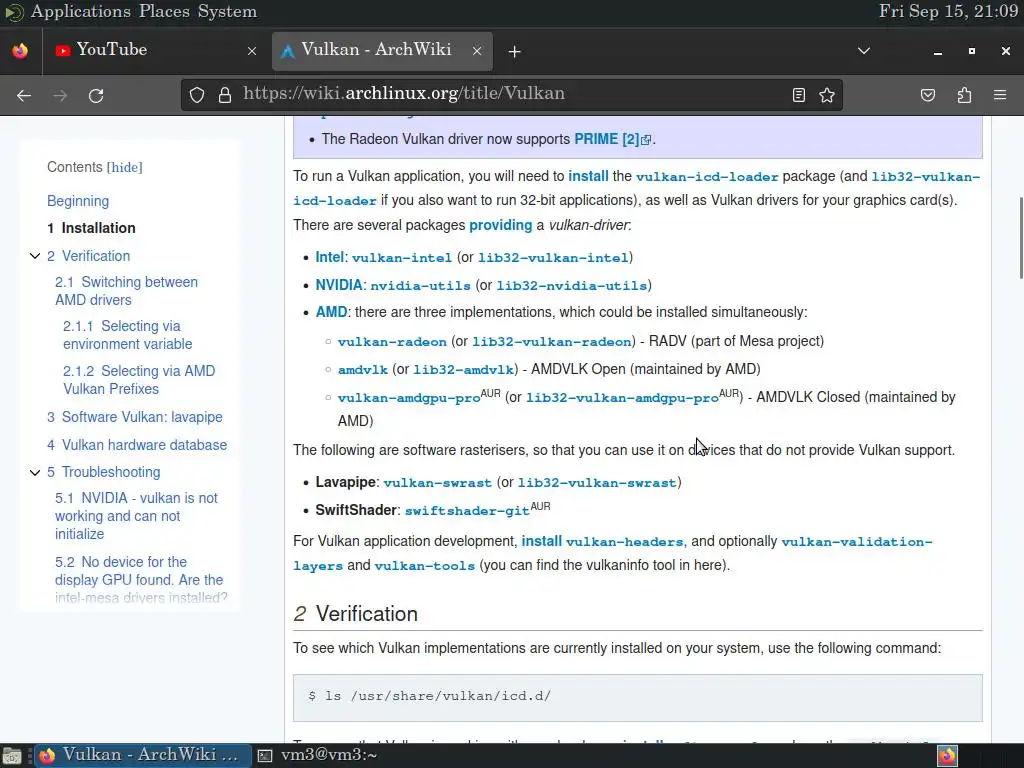The image size is (1024, 768).
Task: Go to 1 Installation in contents
Action: tap(91, 228)
